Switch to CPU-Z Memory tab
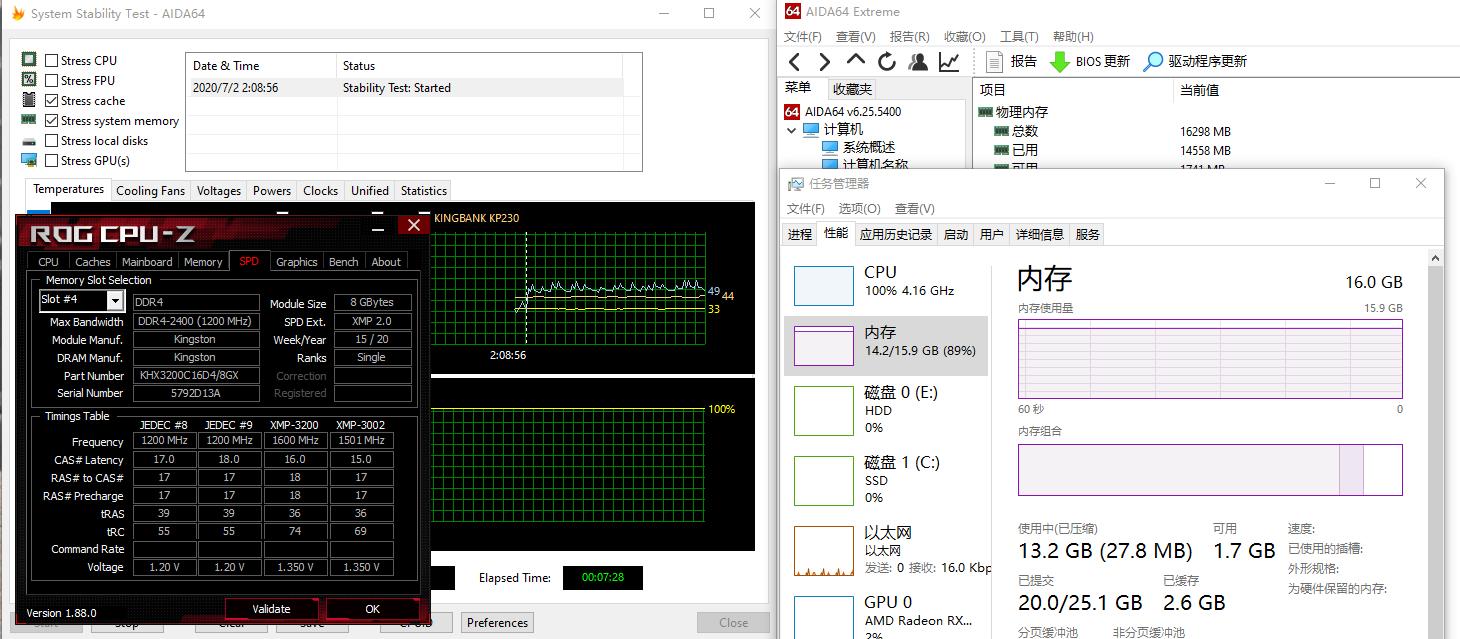This screenshot has height=639, width=1460. pos(203,261)
